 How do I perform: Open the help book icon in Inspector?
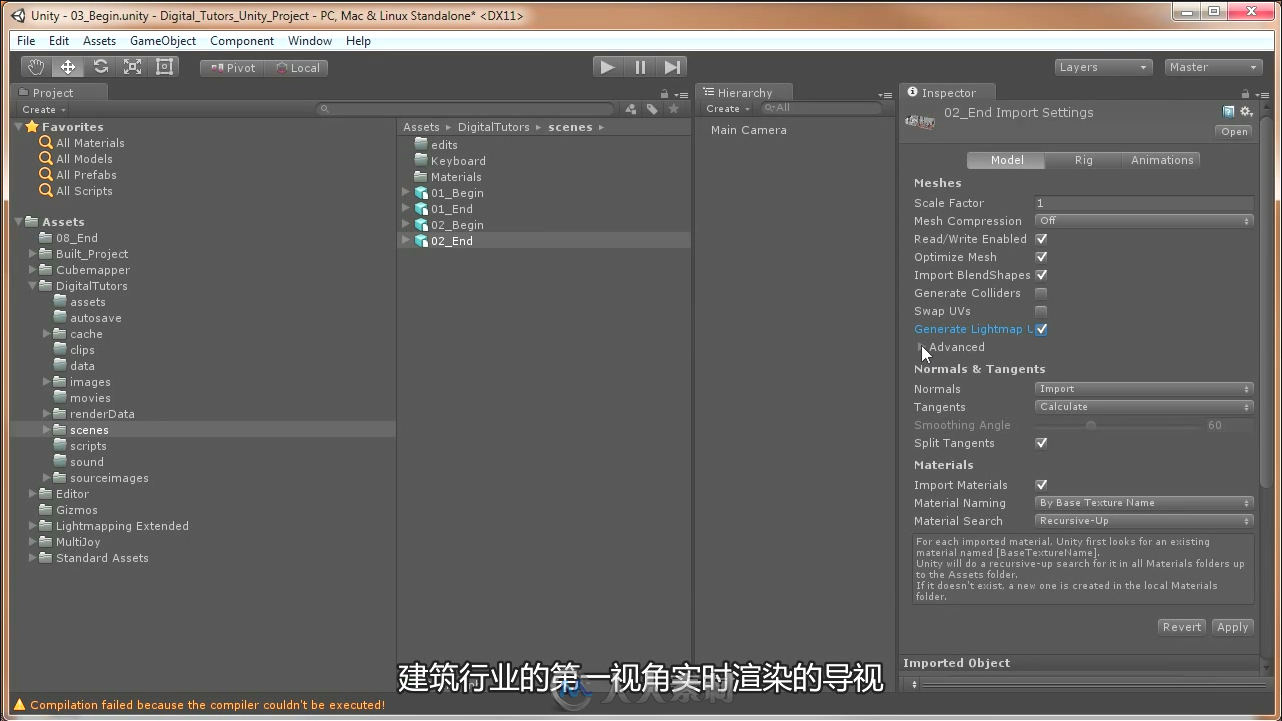pos(1229,112)
